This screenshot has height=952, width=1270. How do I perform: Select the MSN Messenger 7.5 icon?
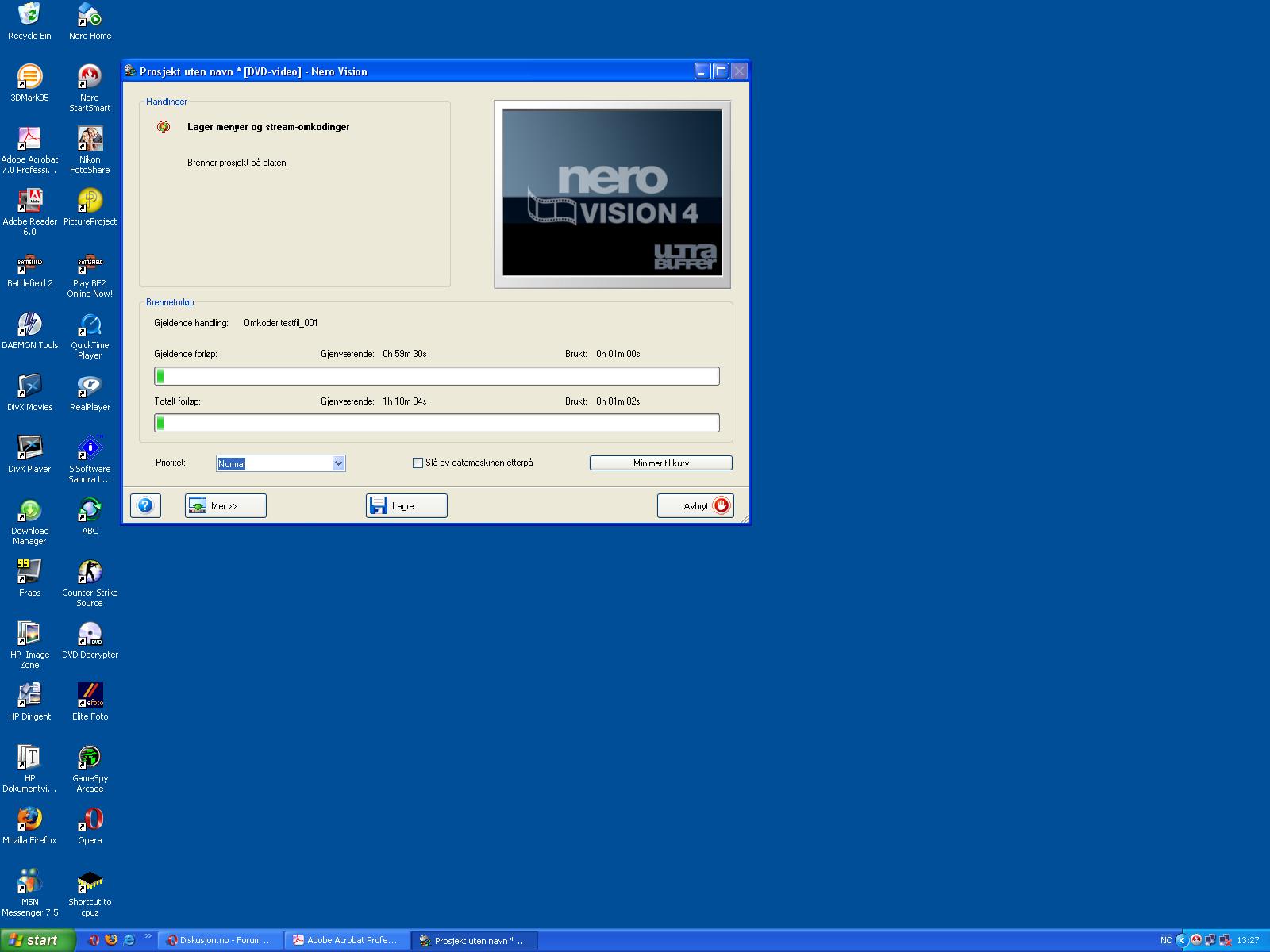click(x=29, y=892)
